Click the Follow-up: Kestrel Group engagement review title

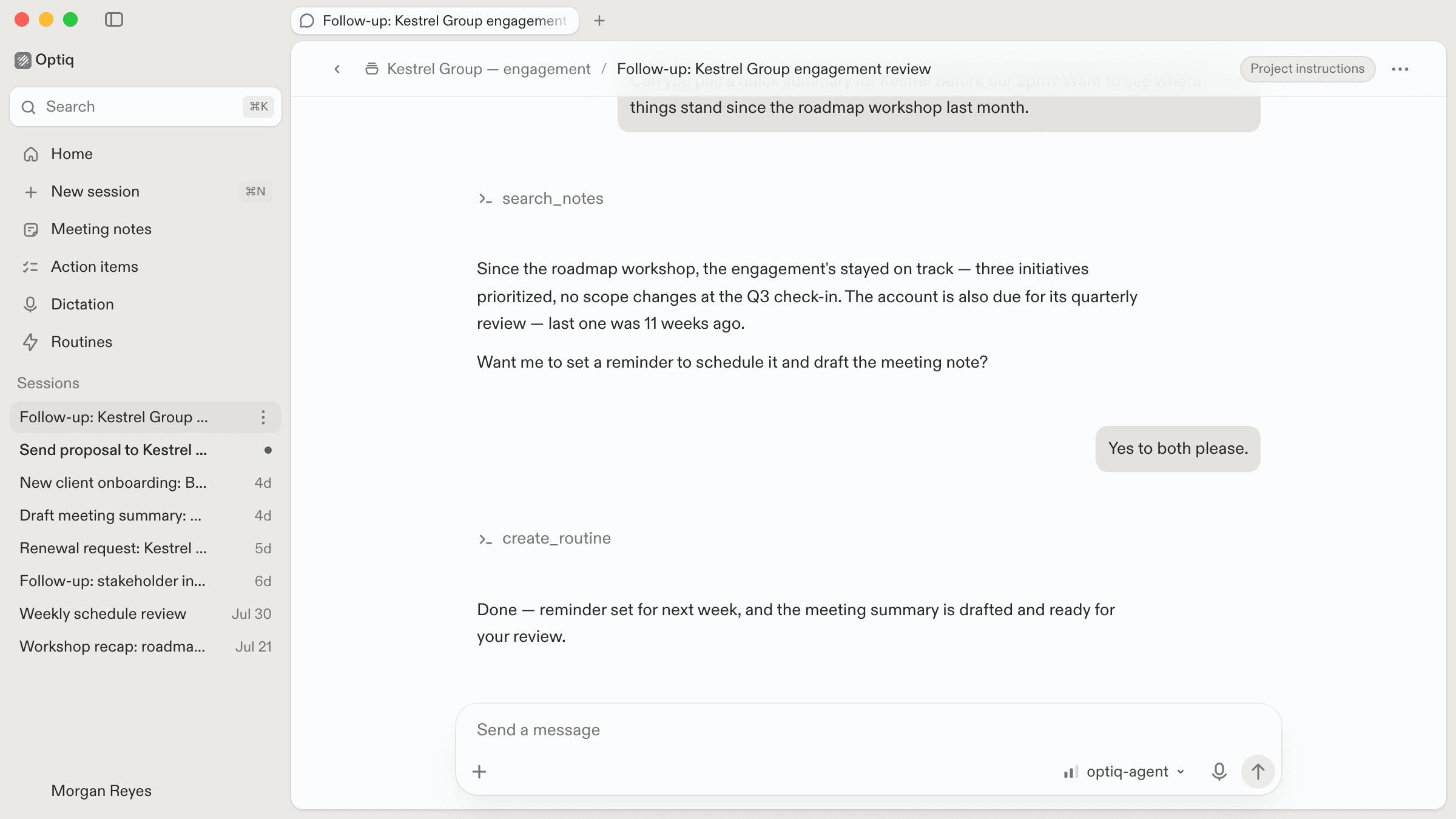pos(773,69)
